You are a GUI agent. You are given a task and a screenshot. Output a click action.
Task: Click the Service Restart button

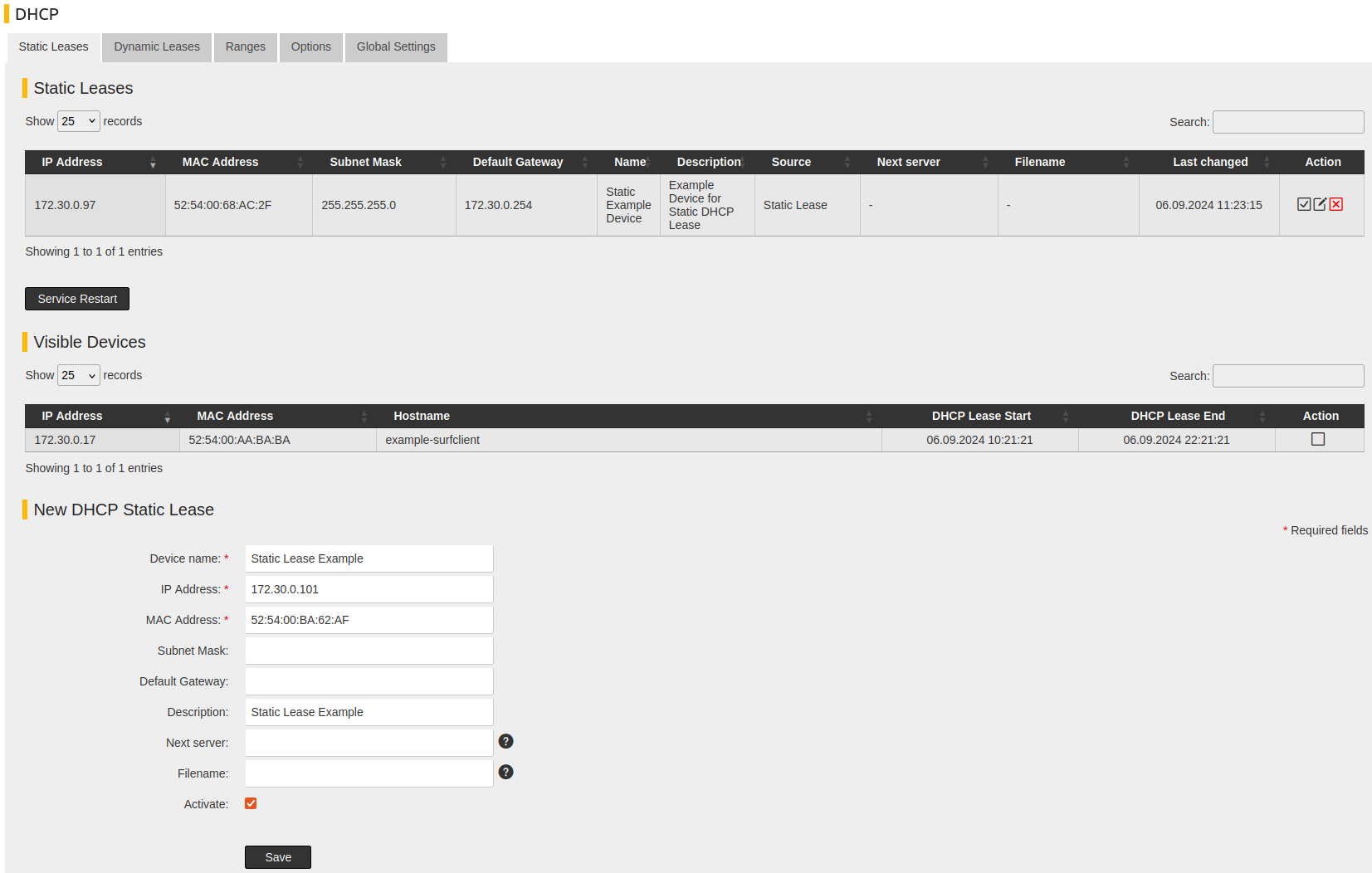tap(77, 299)
